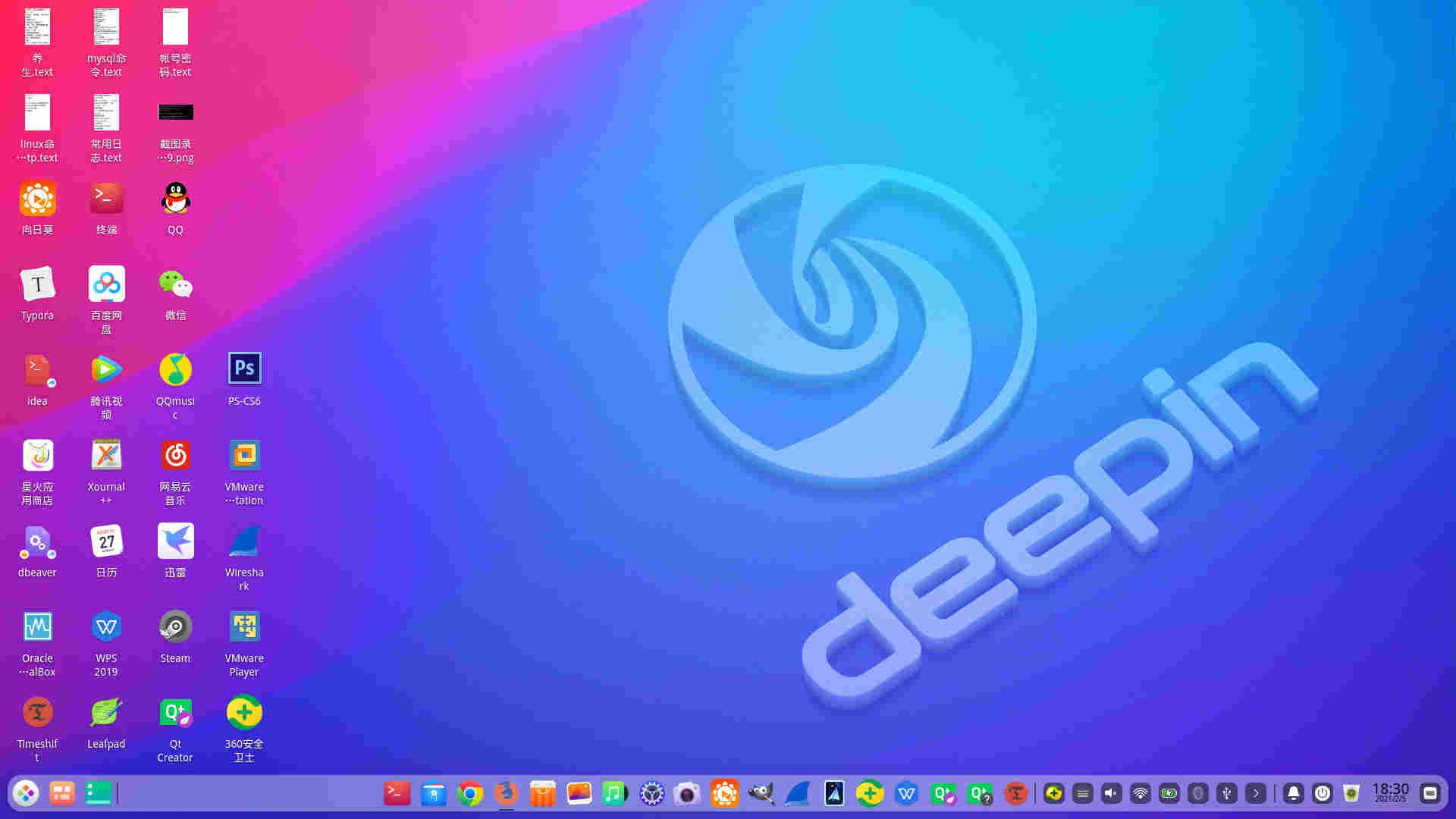
Task: Expand the tray with the arrow chevron
Action: pyautogui.click(x=1256, y=793)
